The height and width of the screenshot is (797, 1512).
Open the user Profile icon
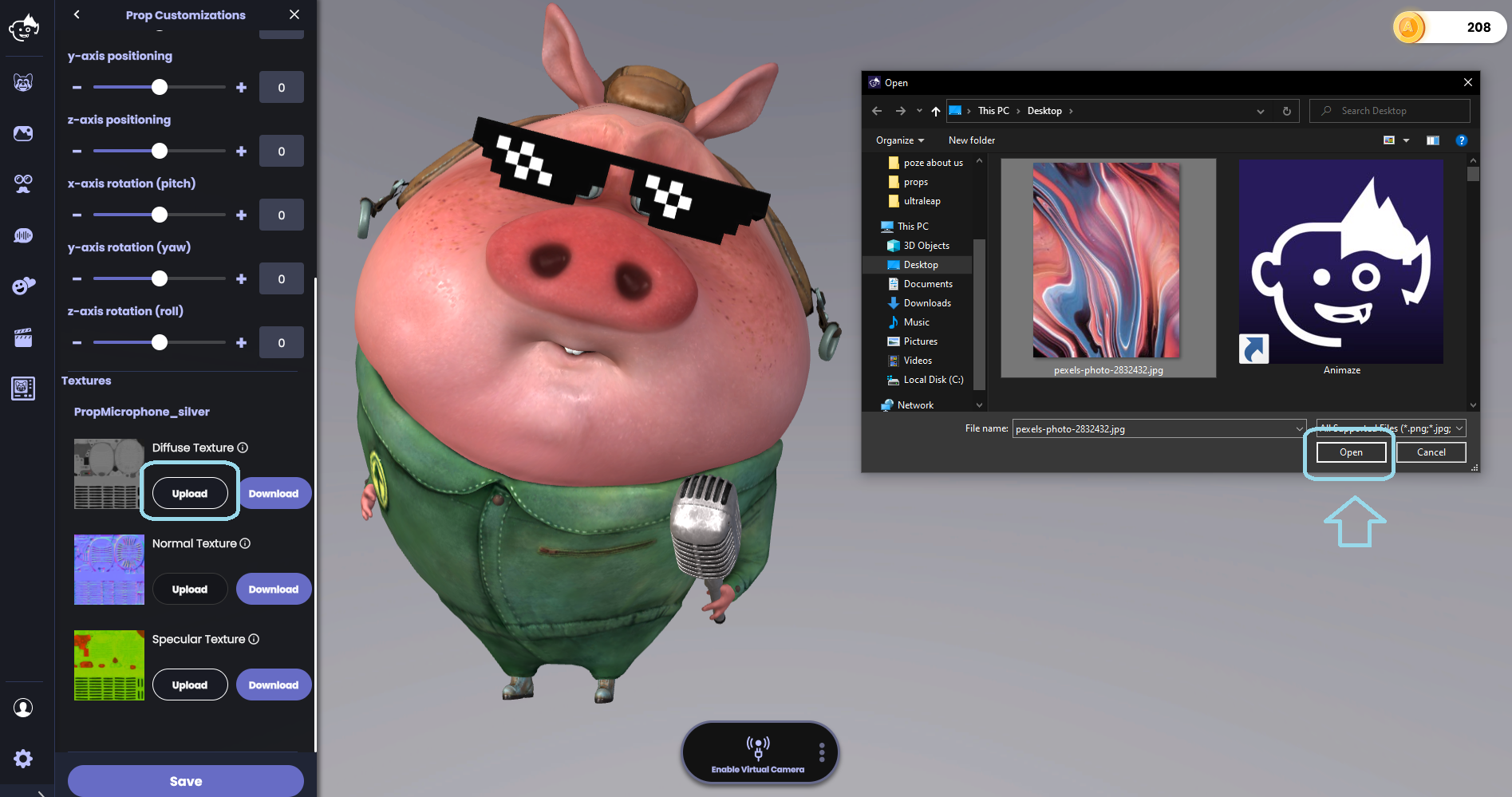point(24,708)
